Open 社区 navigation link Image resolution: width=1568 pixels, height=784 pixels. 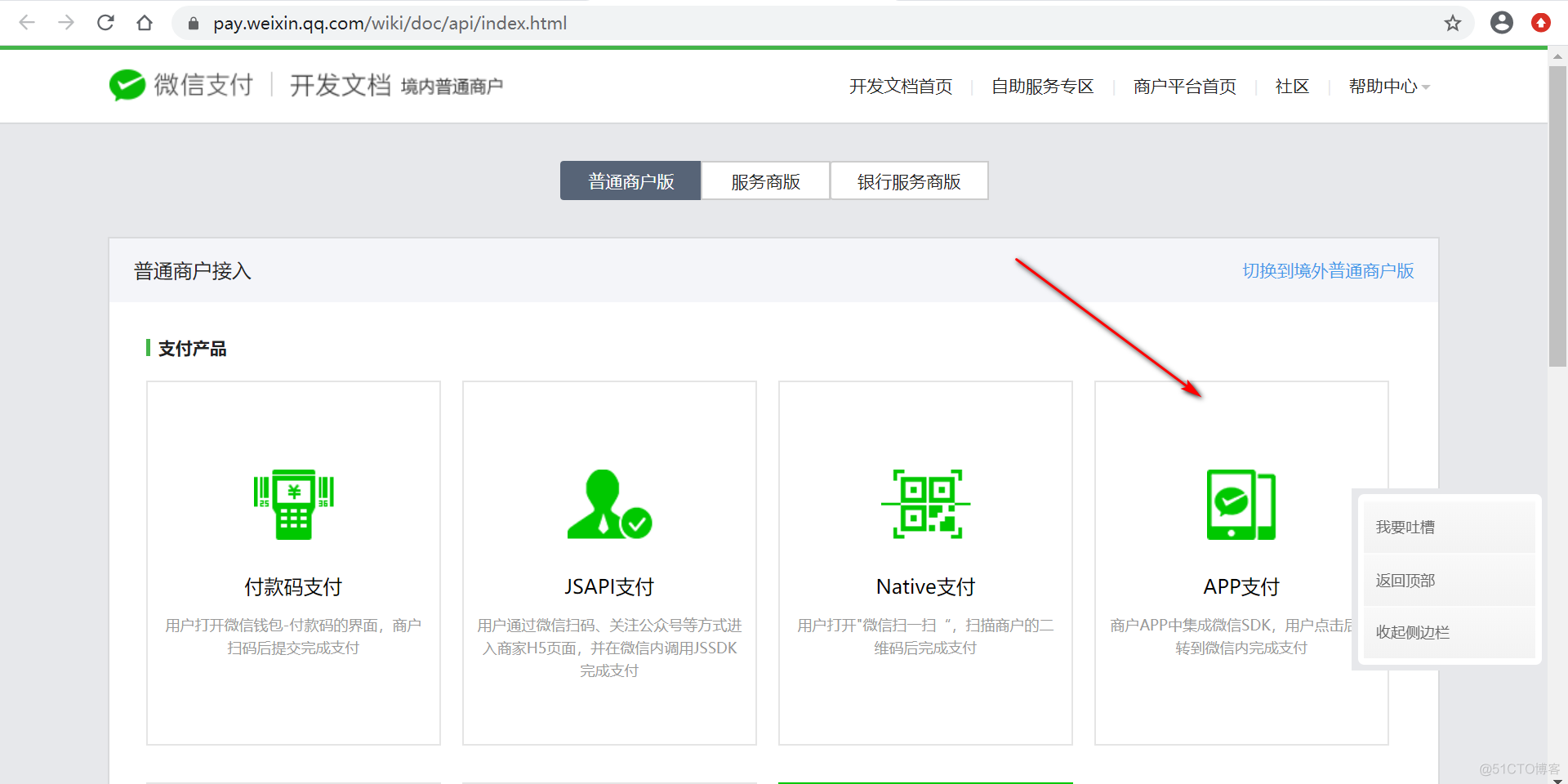[1292, 87]
